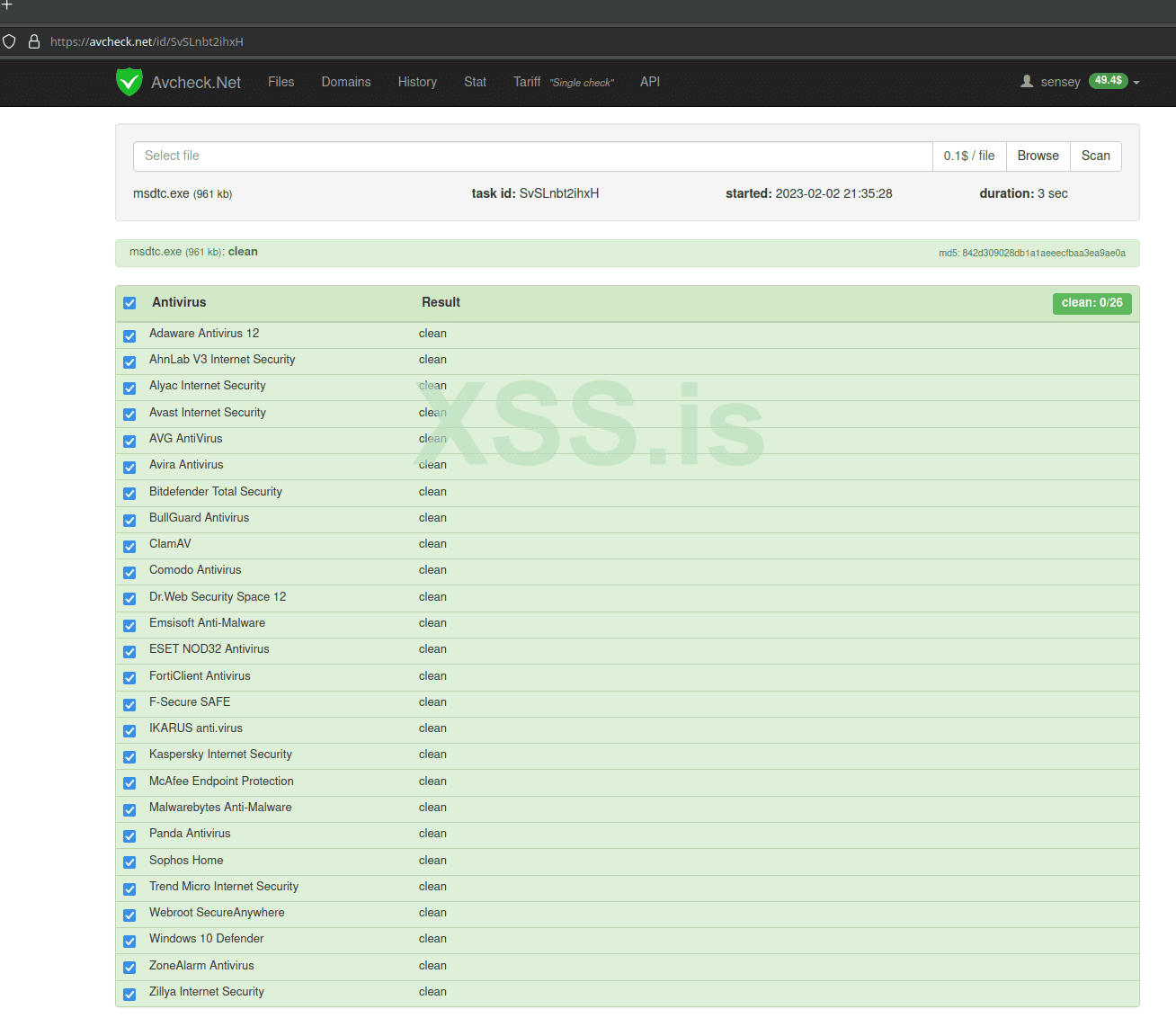1176x1036 pixels.
Task: Open the Domains navigation item
Action: (x=346, y=82)
